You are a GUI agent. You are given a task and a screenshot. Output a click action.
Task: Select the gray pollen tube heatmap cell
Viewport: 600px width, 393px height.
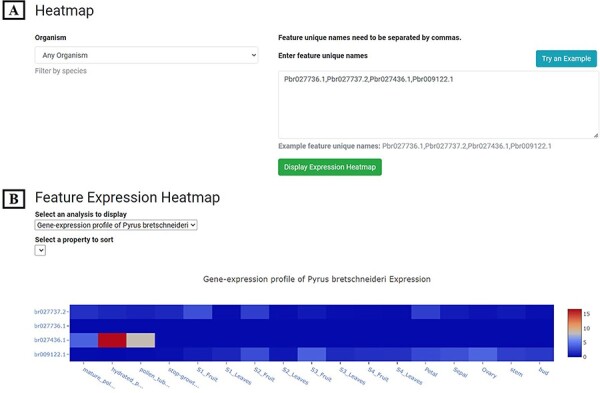point(140,340)
